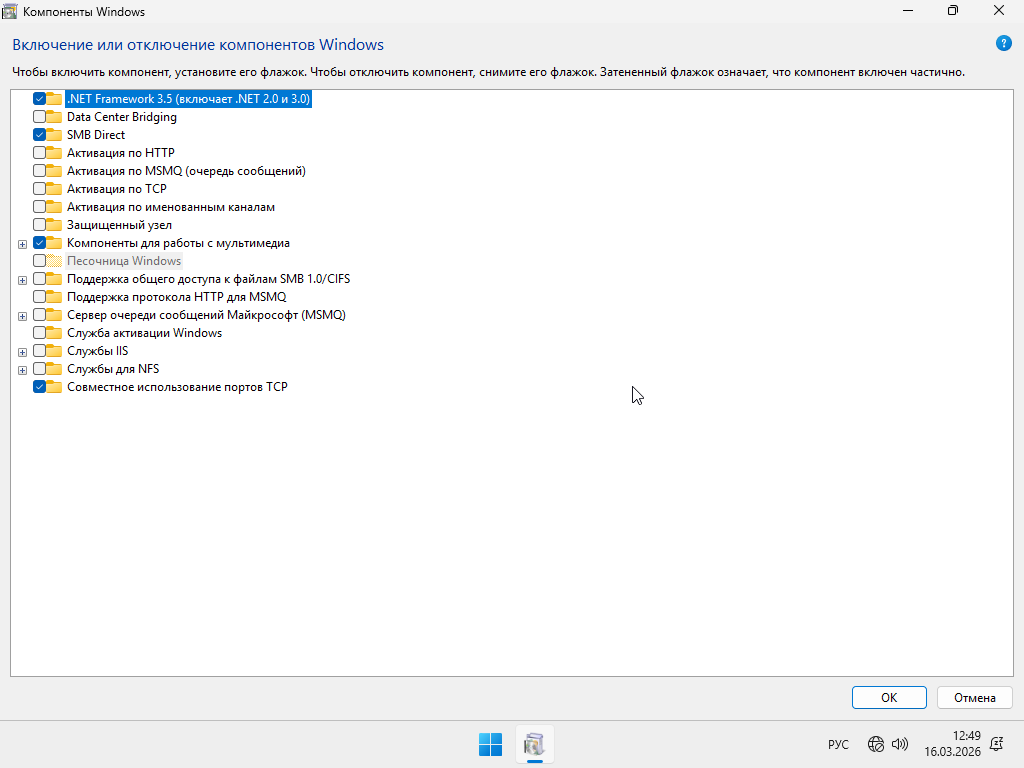1024x768 pixels.
Task: Enable the Data Center Bridging checkbox
Action: pyautogui.click(x=39, y=117)
